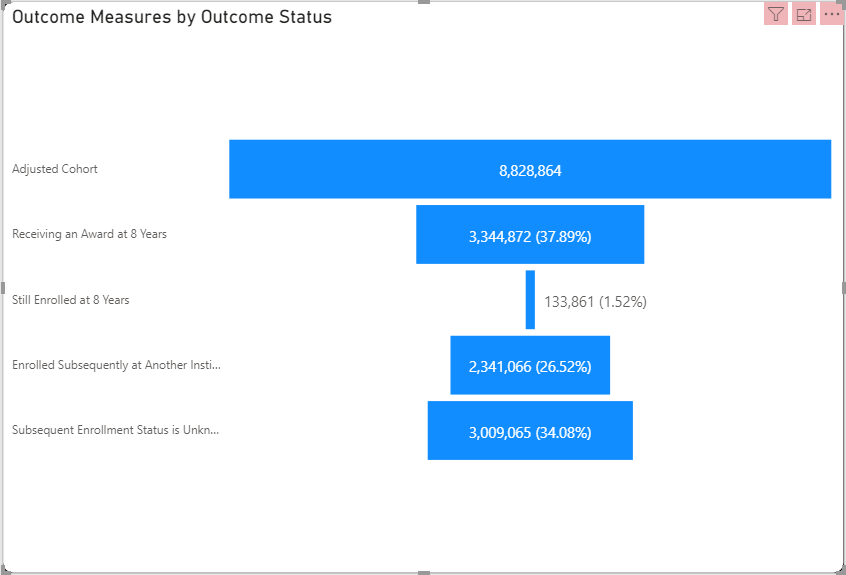Click Still Enrolled at 8 Years label

tap(70, 300)
